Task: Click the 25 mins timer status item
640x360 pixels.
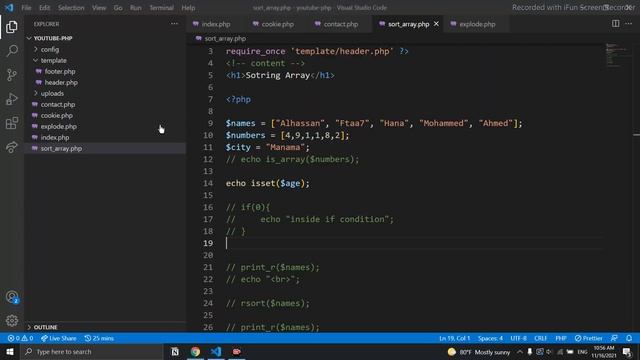Action: pyautogui.click(x=99, y=338)
